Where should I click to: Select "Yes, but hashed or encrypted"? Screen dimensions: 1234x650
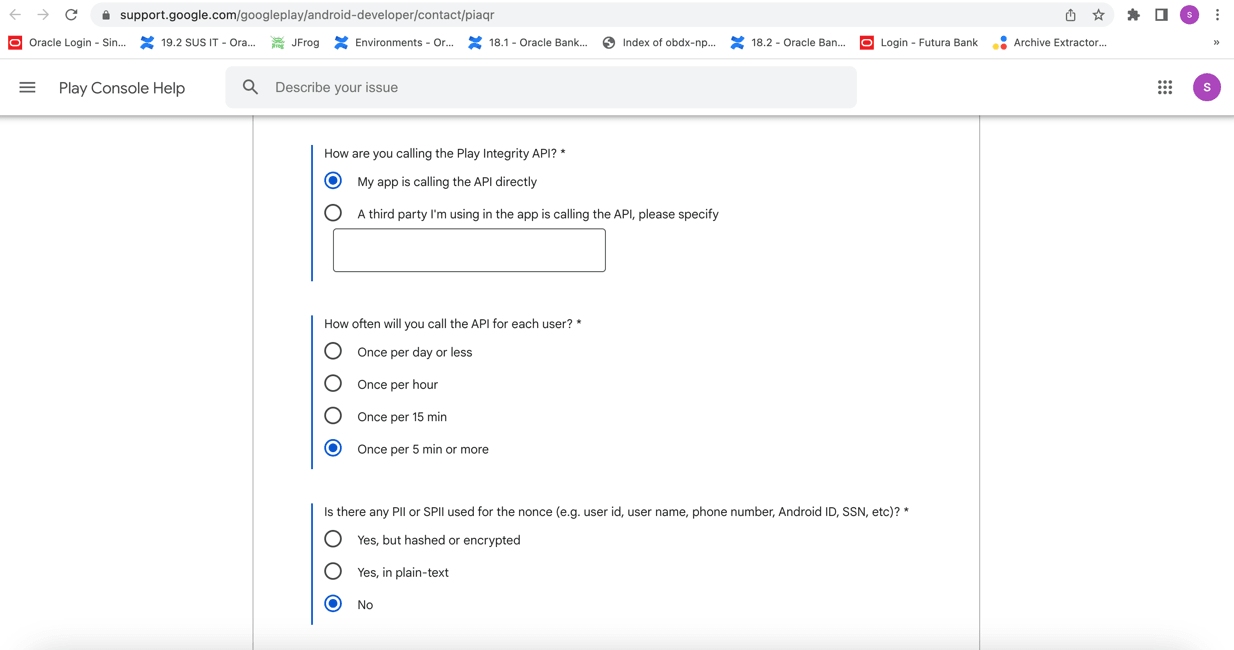tap(333, 540)
